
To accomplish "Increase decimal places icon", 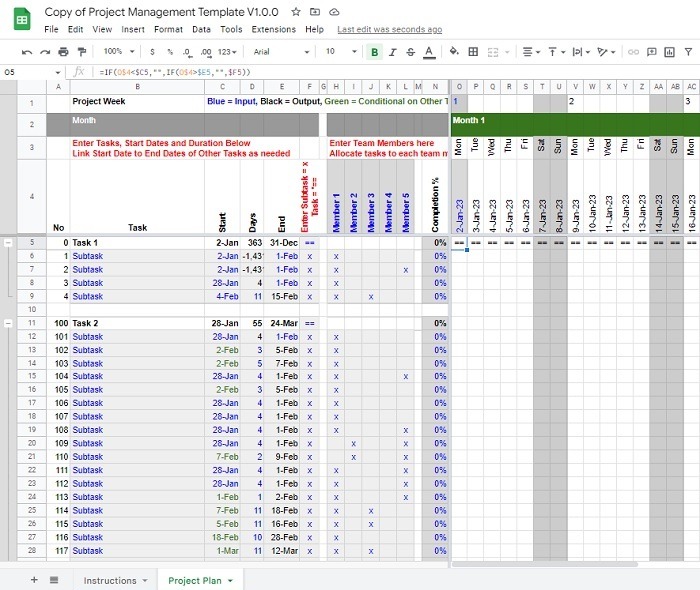I will pyautogui.click(x=206, y=53).
